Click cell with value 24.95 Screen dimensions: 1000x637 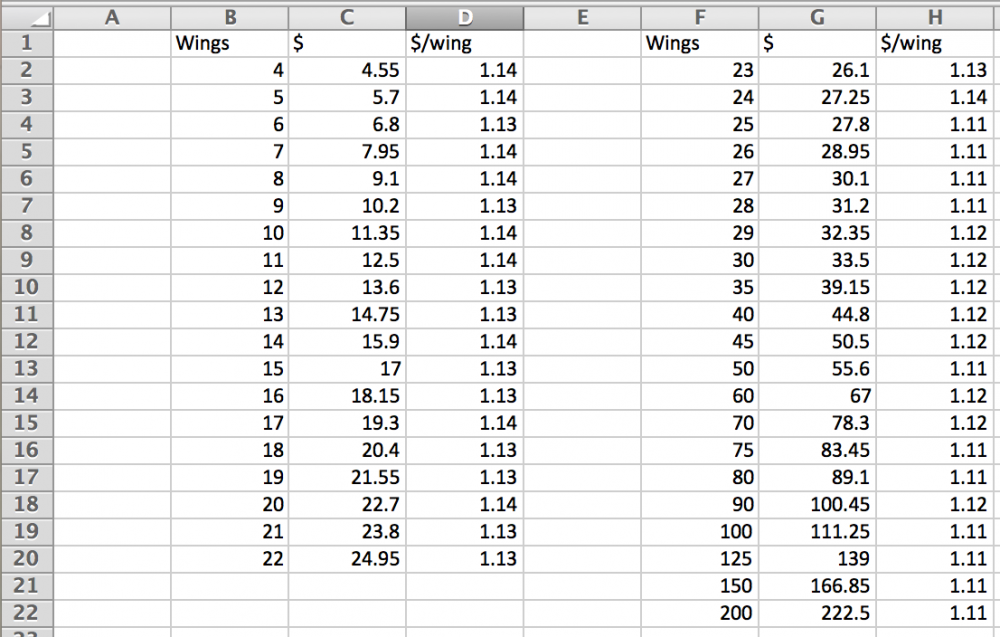pos(347,559)
